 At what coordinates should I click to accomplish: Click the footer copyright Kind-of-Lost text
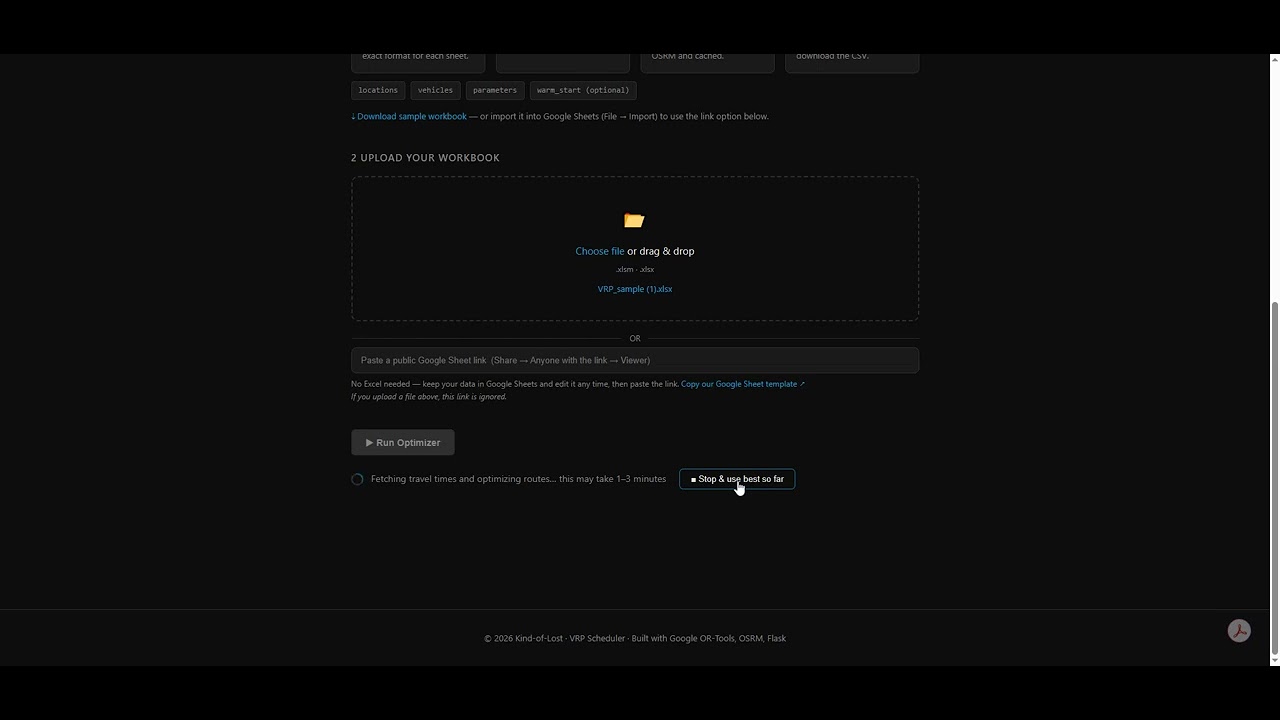[635, 638]
